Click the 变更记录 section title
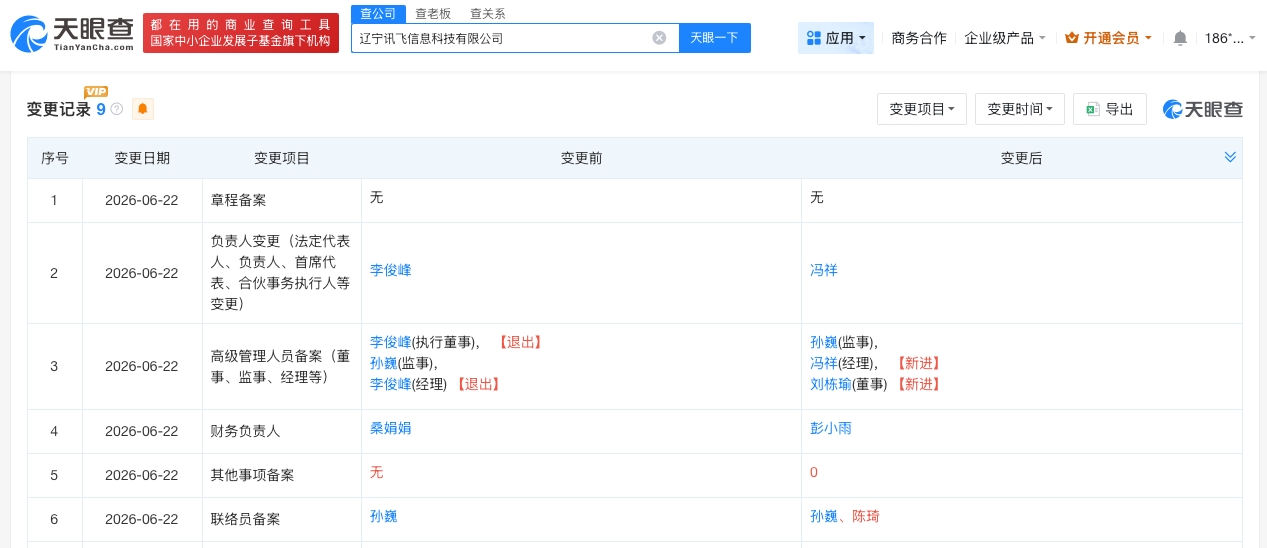Image resolution: width=1267 pixels, height=548 pixels. [59, 110]
